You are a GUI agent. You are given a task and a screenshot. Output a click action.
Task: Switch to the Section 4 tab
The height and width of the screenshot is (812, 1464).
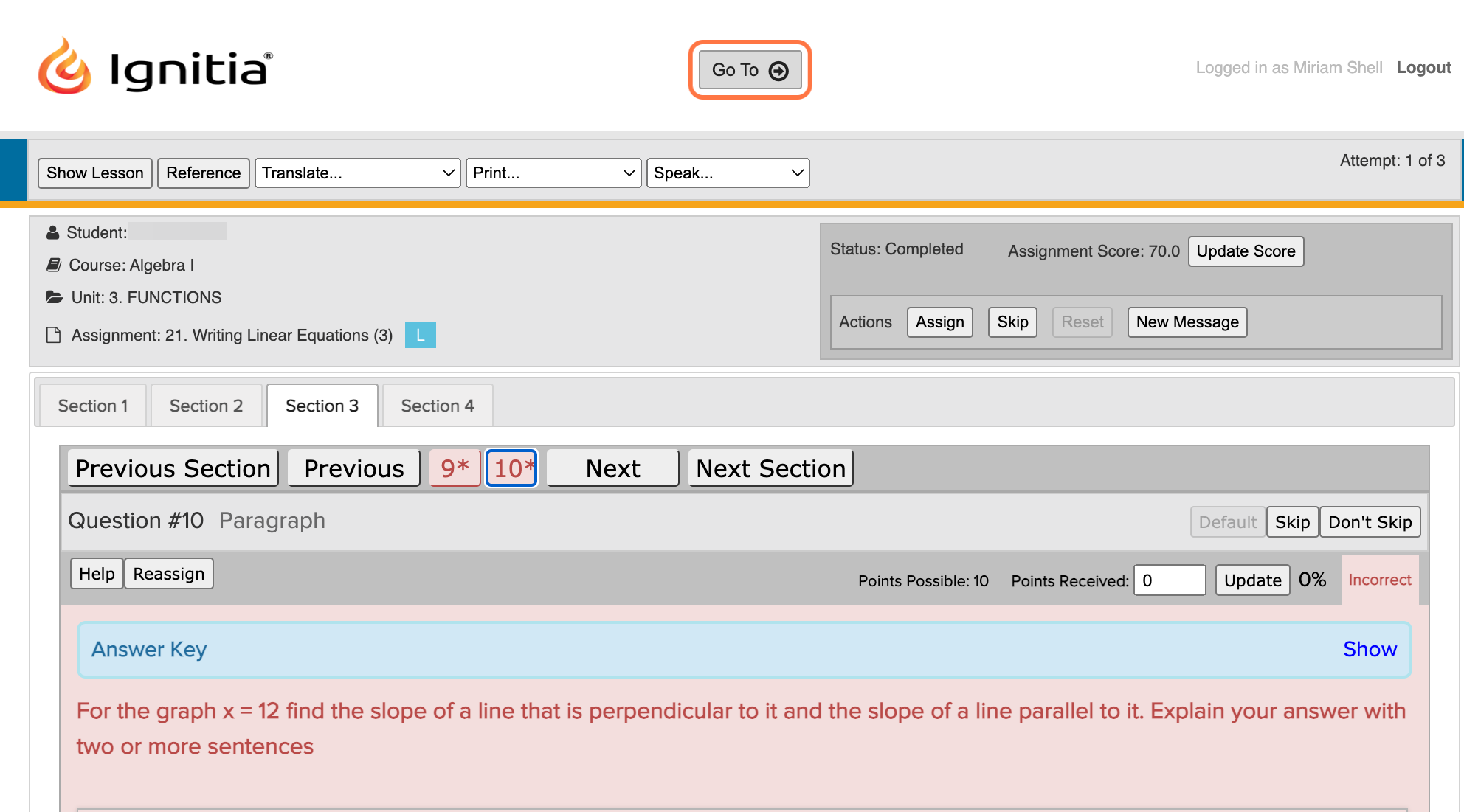[x=438, y=406]
